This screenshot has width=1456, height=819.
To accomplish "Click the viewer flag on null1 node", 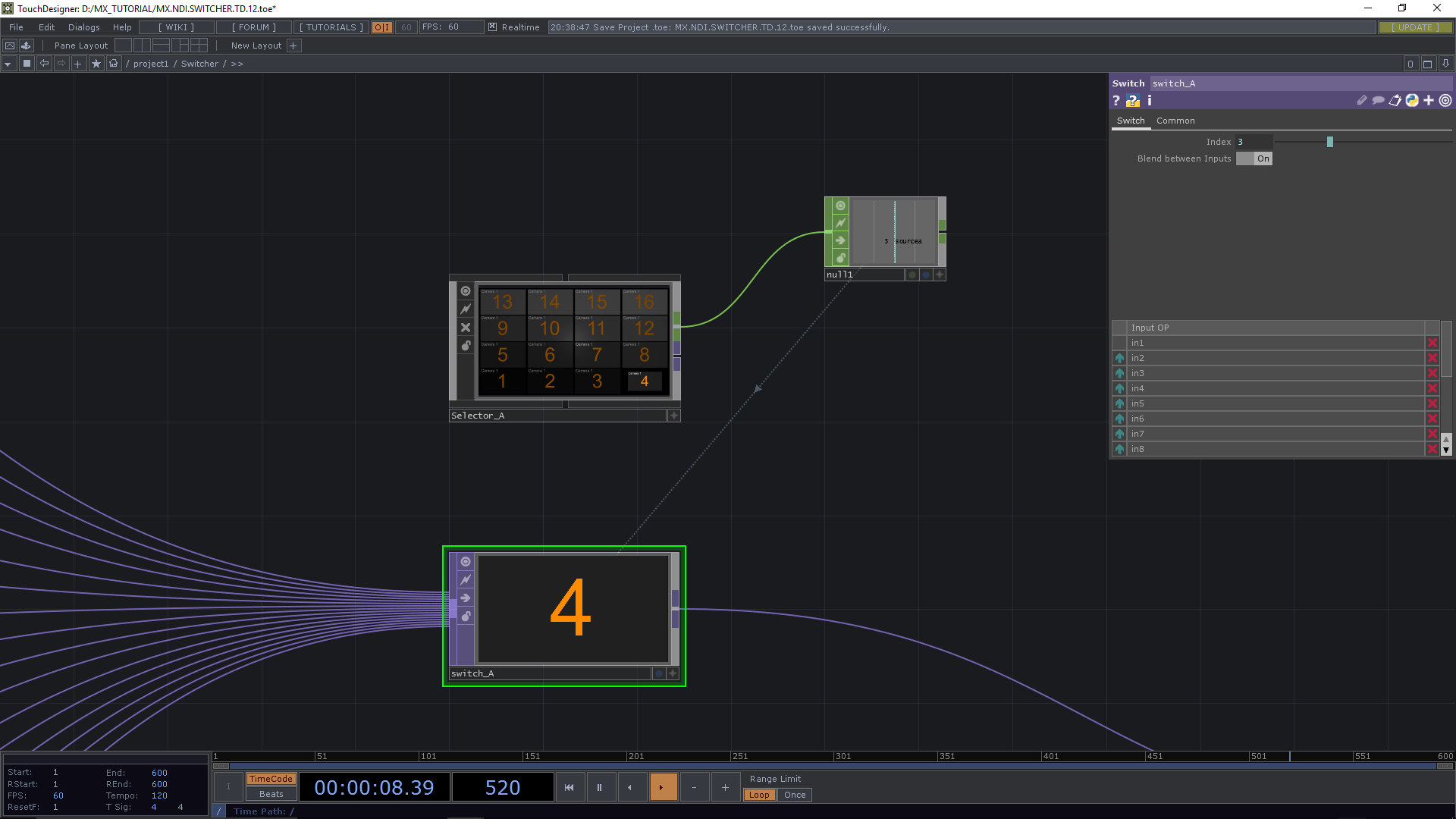I will click(840, 206).
